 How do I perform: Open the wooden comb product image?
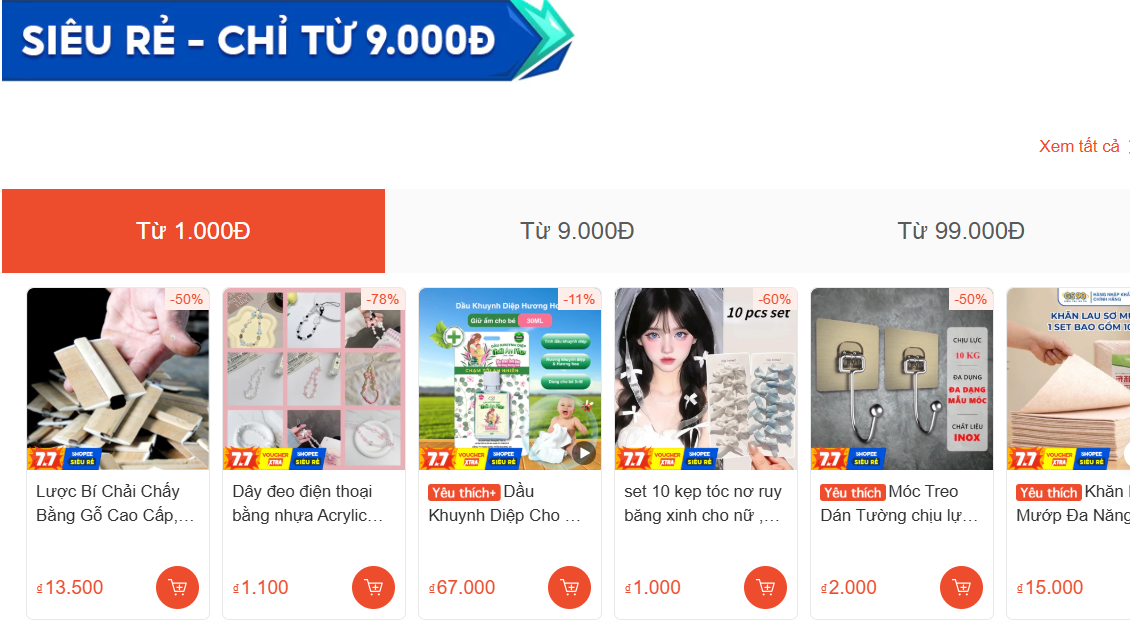pos(118,379)
